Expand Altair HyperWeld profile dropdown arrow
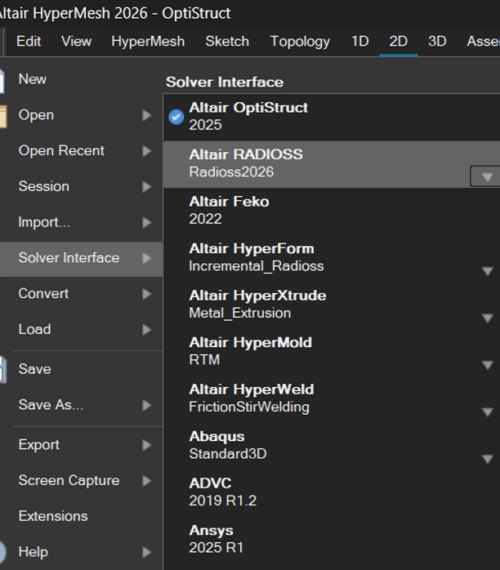This screenshot has width=500, height=570. (487, 412)
